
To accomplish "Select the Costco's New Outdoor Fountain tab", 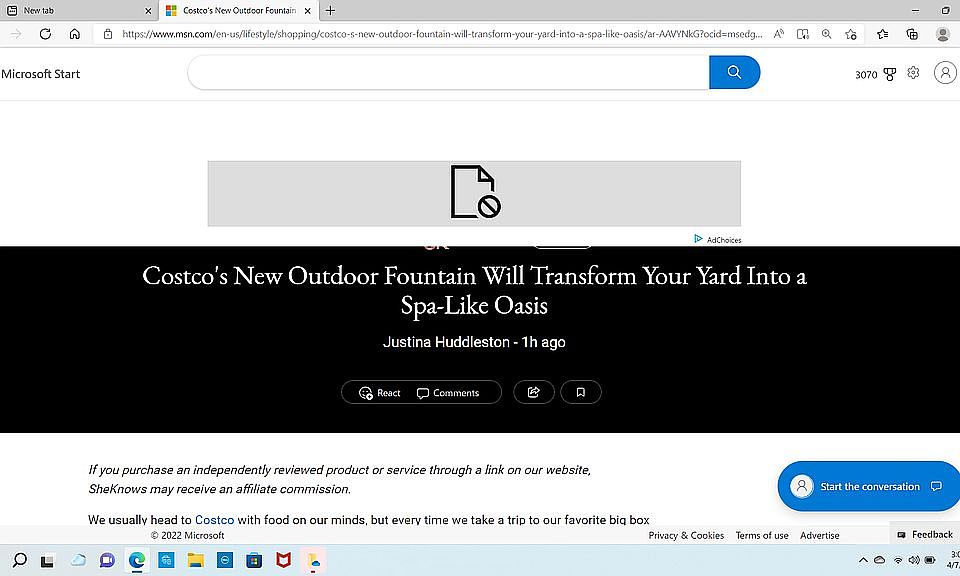I will (239, 10).
